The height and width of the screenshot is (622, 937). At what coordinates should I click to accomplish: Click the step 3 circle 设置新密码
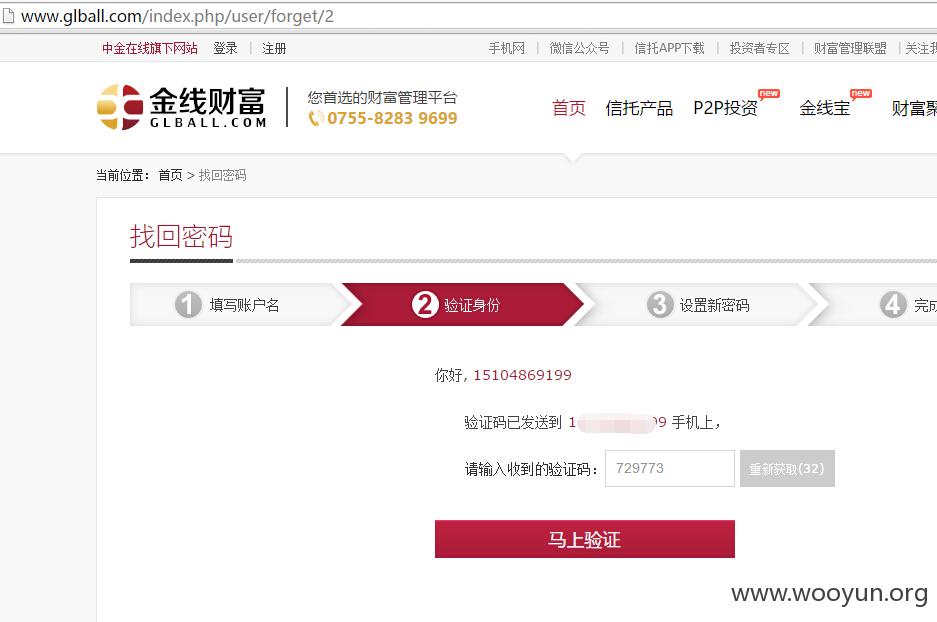[x=660, y=305]
